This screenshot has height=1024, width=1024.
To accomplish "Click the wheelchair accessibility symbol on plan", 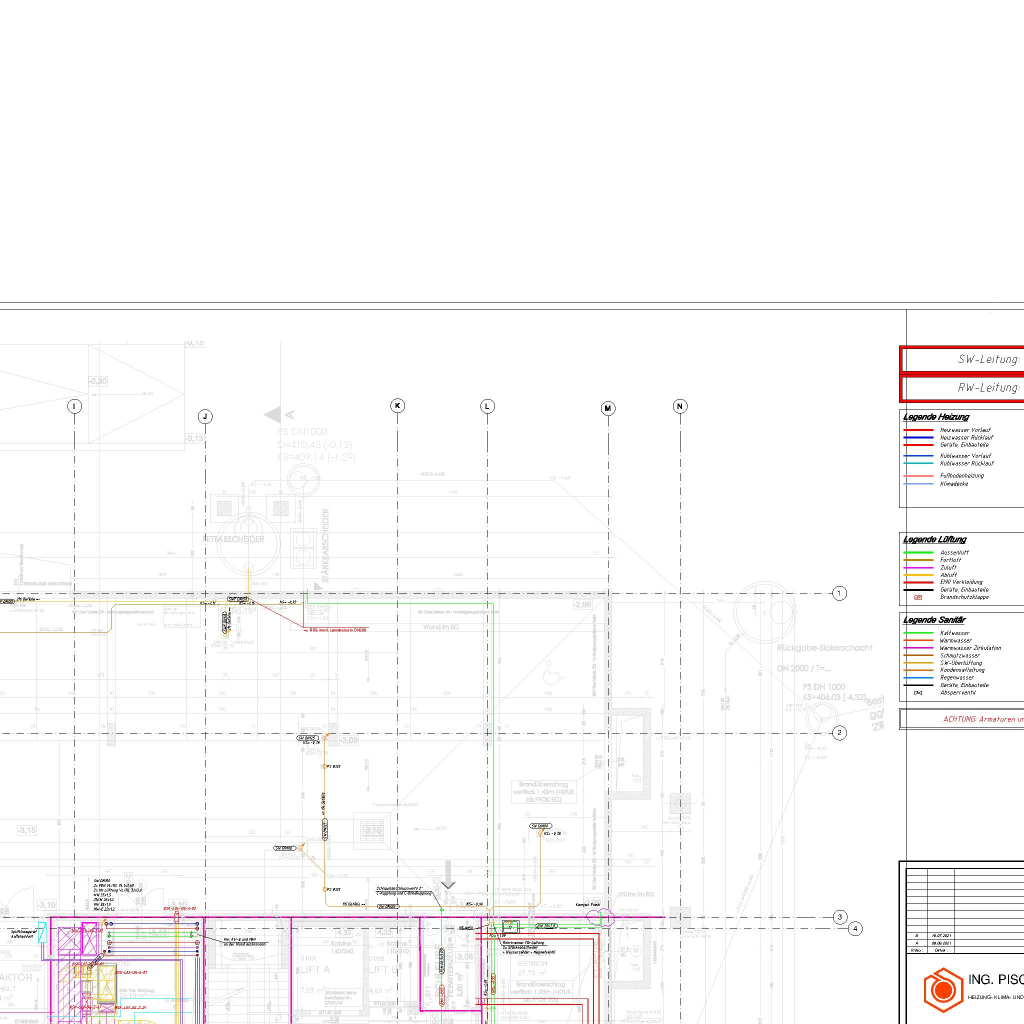I will 552,671.
